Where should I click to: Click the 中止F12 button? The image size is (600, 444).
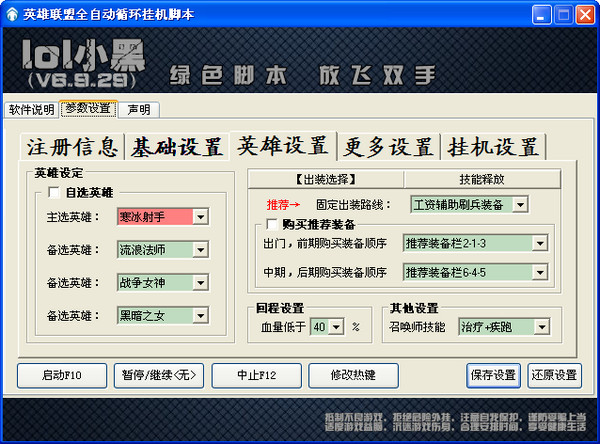256,375
